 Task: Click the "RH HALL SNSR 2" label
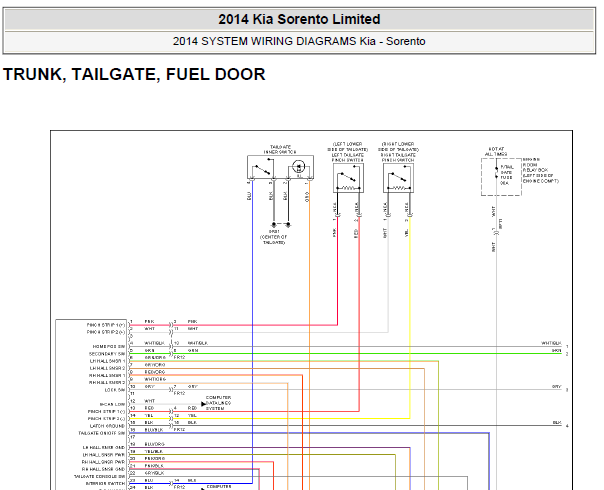(107, 383)
